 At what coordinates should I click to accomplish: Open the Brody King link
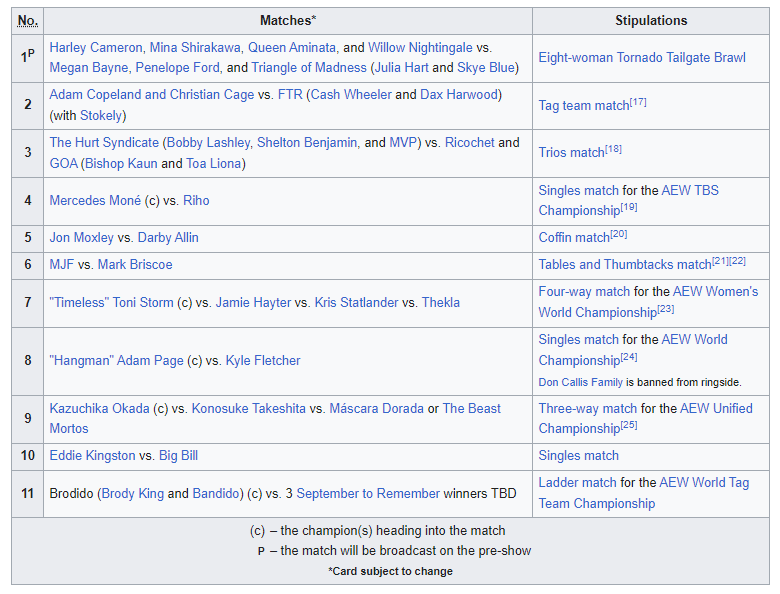click(x=133, y=494)
